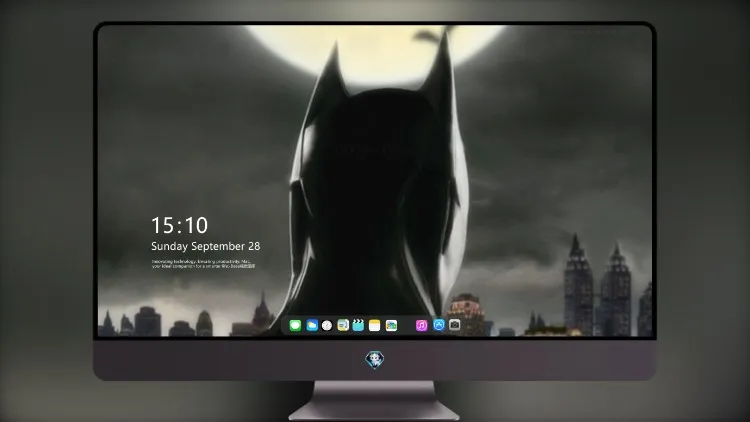The width and height of the screenshot is (750, 422).
Task: Open the Maps app in dock
Action: point(343,326)
